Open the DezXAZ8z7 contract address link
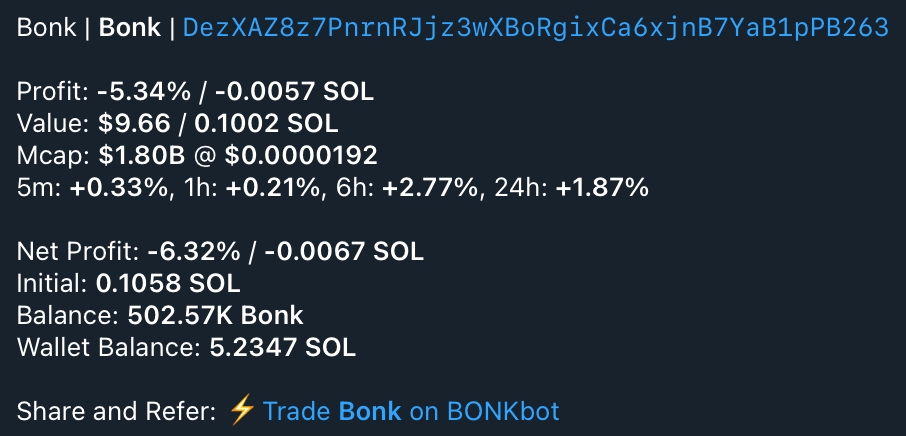This screenshot has height=436, width=906. click(535, 28)
